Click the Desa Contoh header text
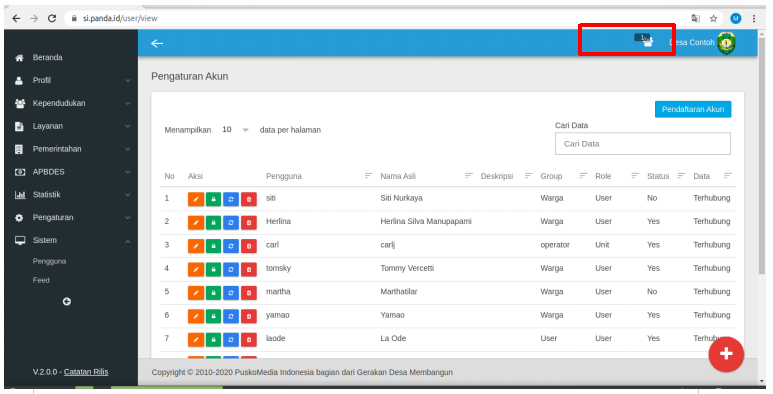The height and width of the screenshot is (394, 773). click(x=692, y=42)
